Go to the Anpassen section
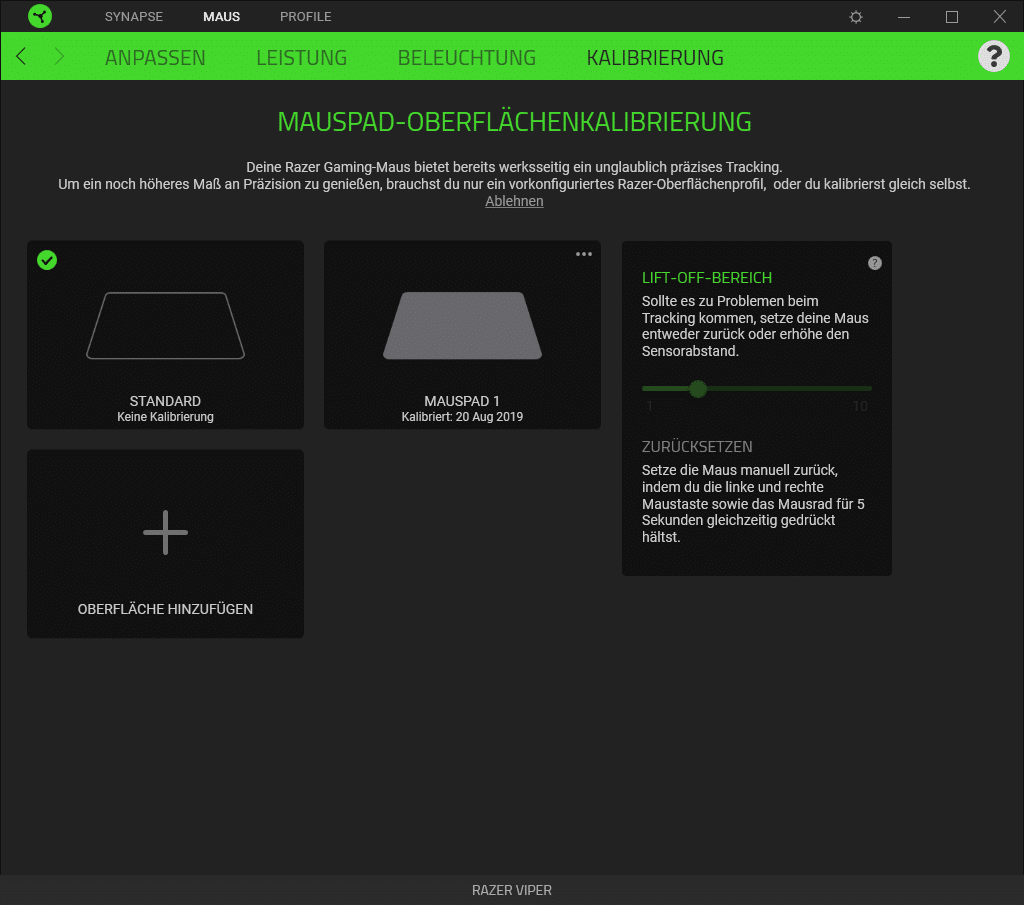The height and width of the screenshot is (905, 1024). (155, 58)
